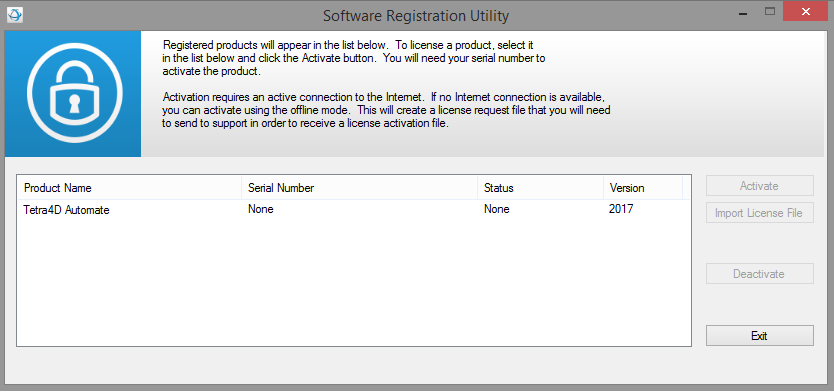Click the Version column header
This screenshot has height=392, width=834.
[x=643, y=188]
